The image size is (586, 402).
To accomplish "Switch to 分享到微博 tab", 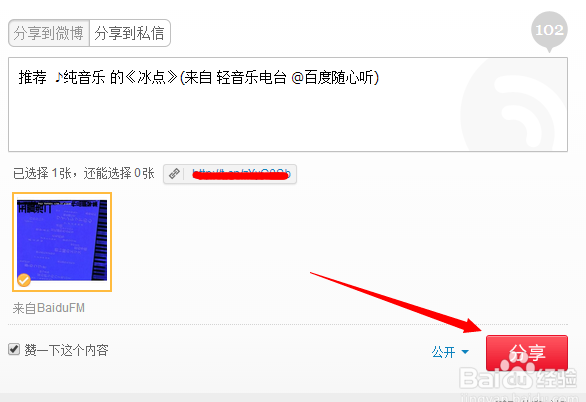I will pos(49,33).
